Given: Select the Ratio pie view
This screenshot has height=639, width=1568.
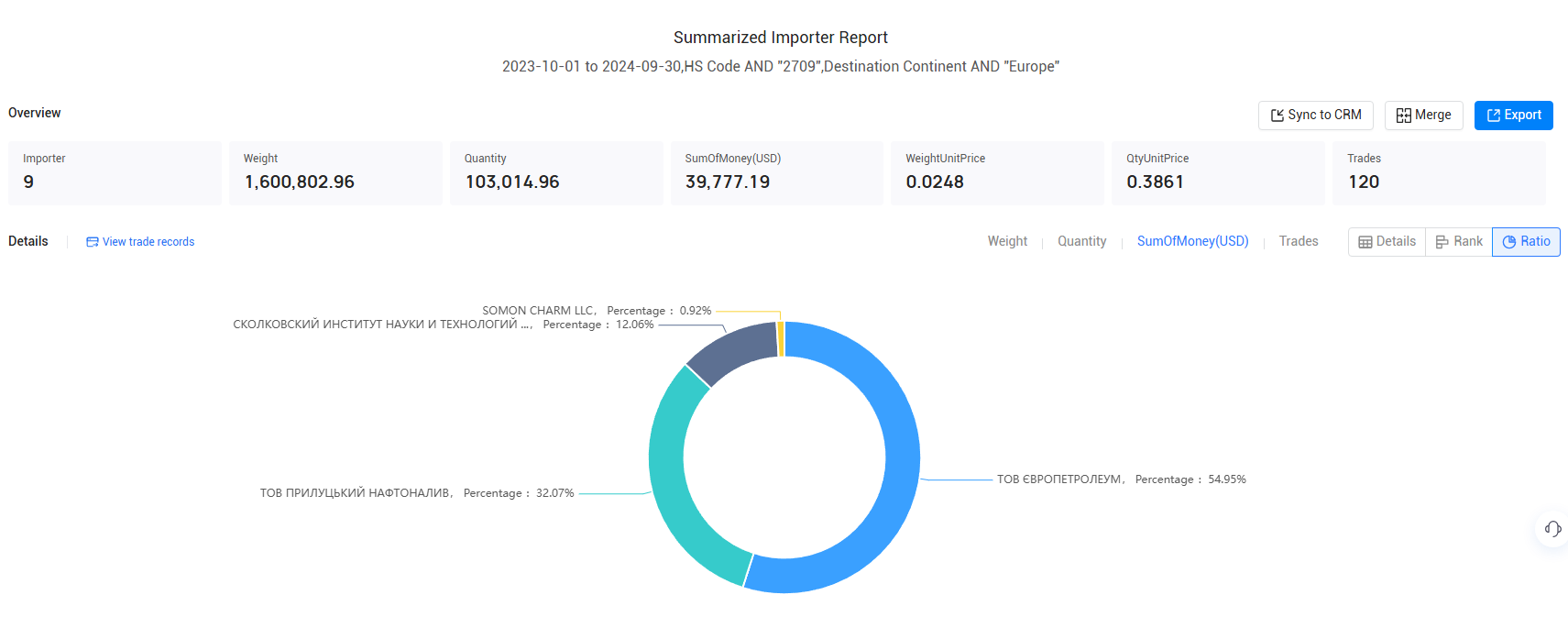Looking at the screenshot, I should (x=1526, y=242).
